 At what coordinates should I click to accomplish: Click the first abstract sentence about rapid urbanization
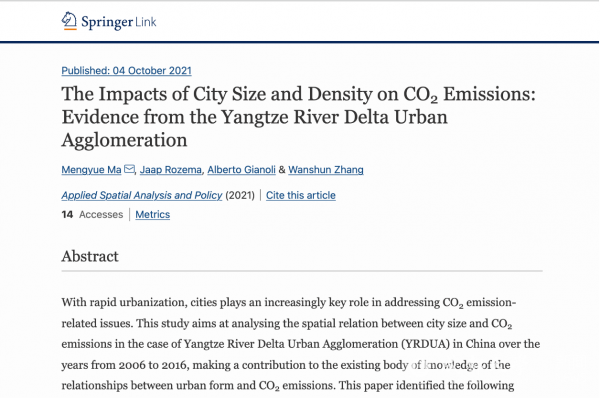pyautogui.click(x=289, y=313)
